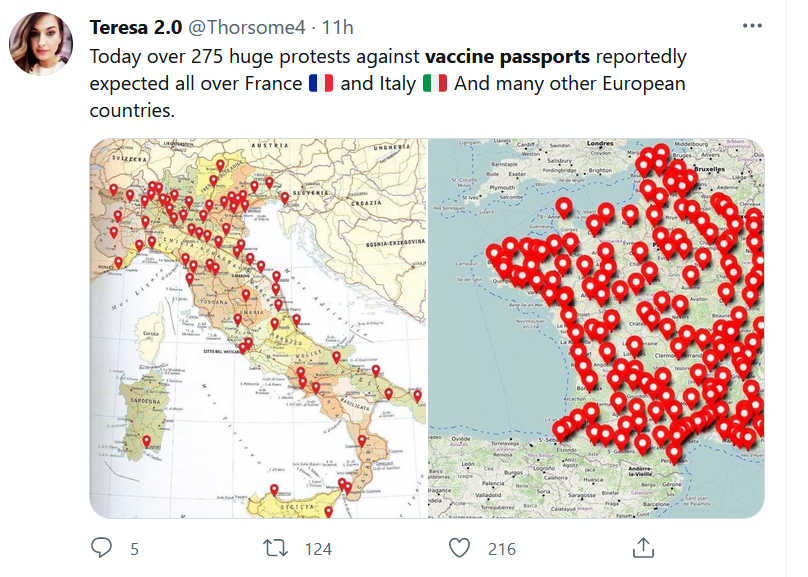
Task: Click the reply count 5
Action: click(134, 549)
